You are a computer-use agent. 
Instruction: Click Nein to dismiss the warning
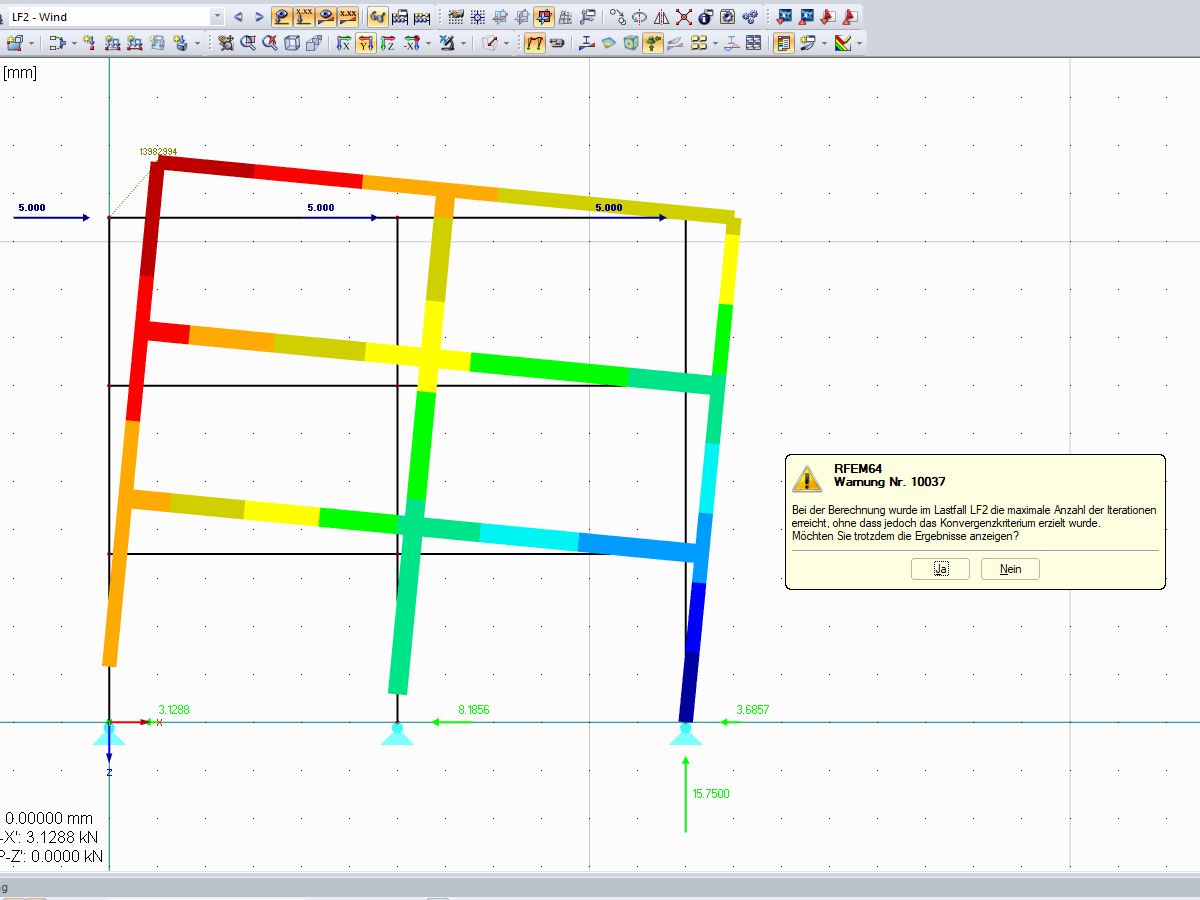click(x=1010, y=569)
